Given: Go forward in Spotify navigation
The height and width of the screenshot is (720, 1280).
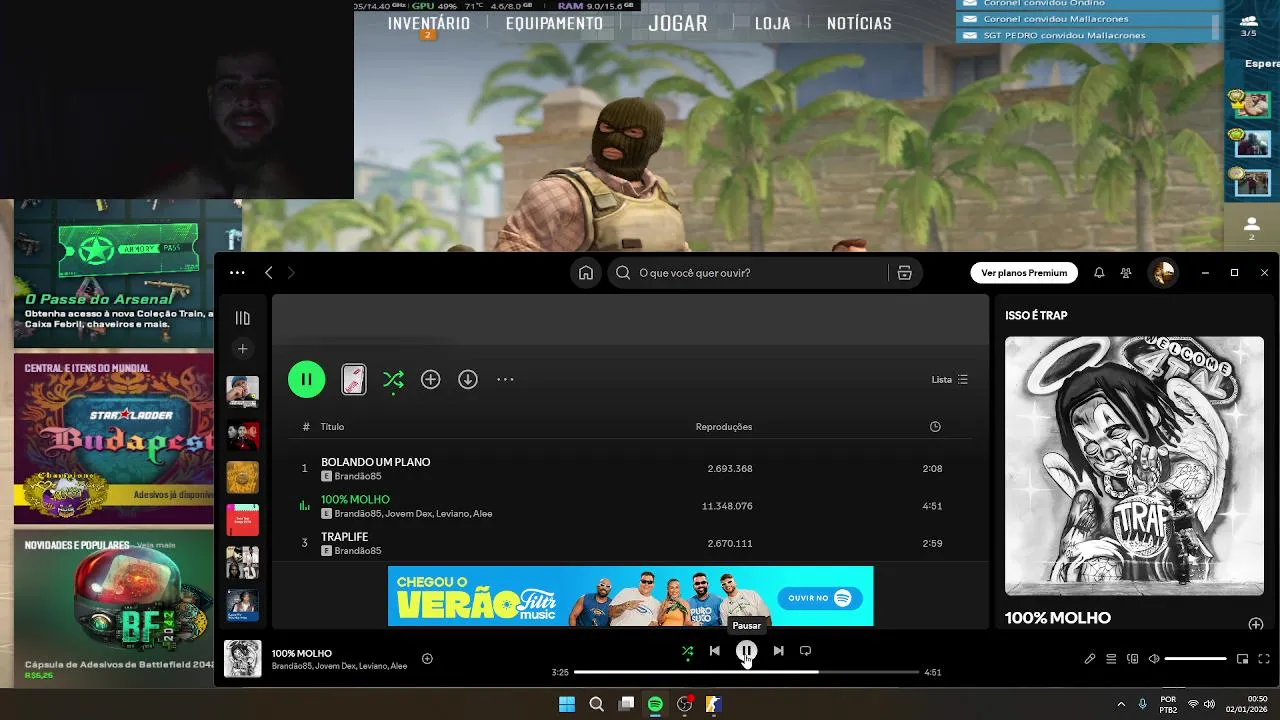Looking at the screenshot, I should pos(291,273).
